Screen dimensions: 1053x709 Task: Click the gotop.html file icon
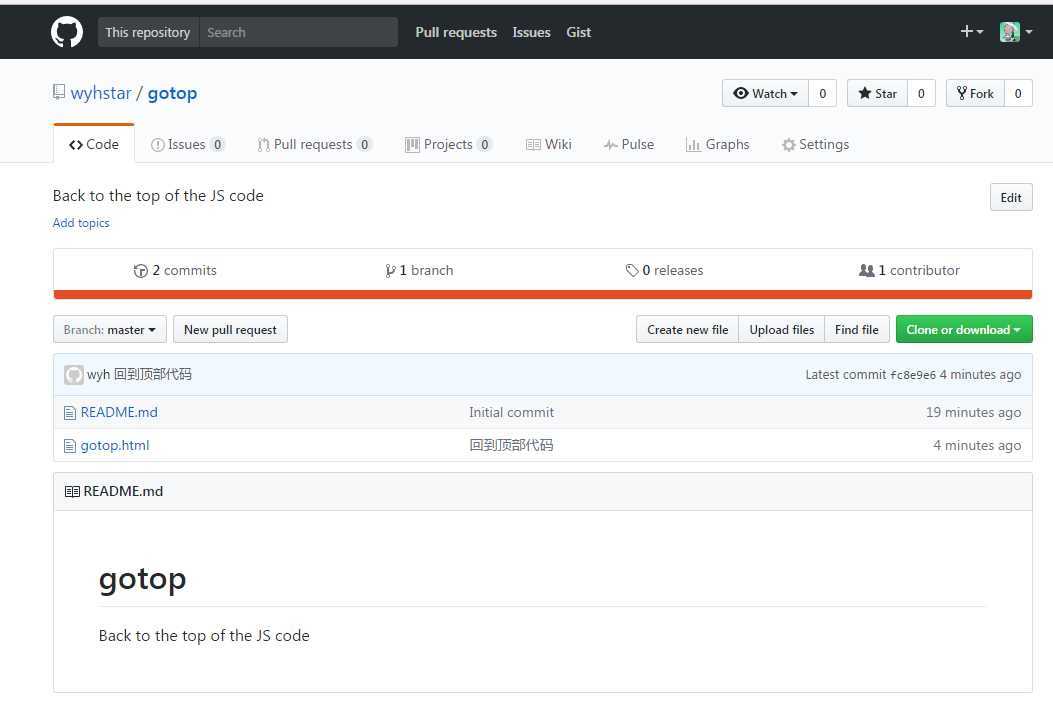click(70, 446)
